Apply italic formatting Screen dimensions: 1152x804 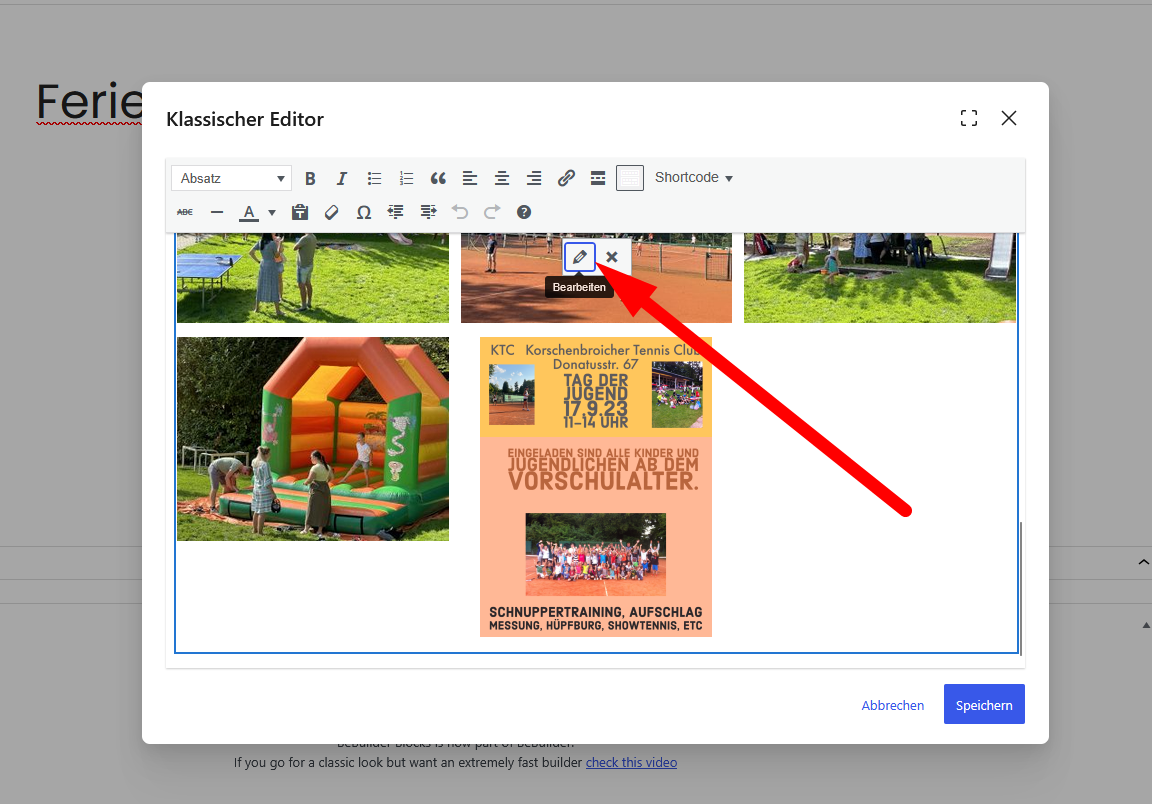coord(342,179)
